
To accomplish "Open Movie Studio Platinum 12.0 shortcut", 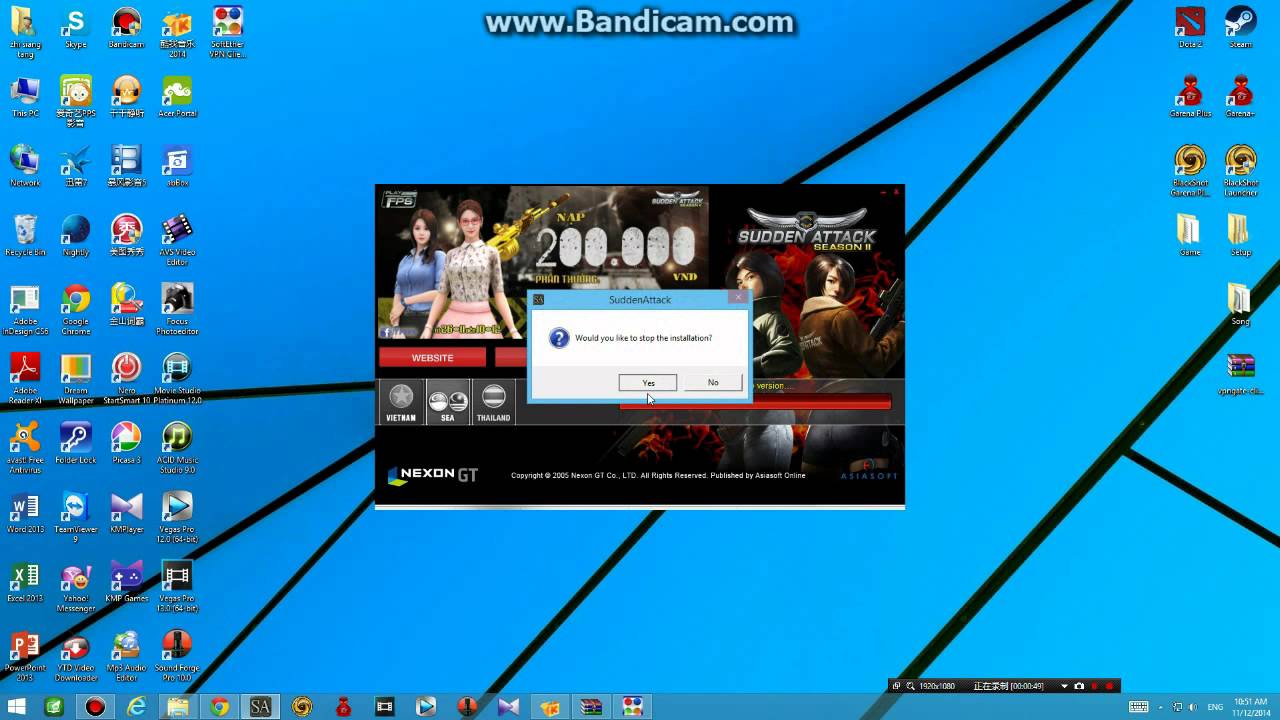I will [x=177, y=379].
